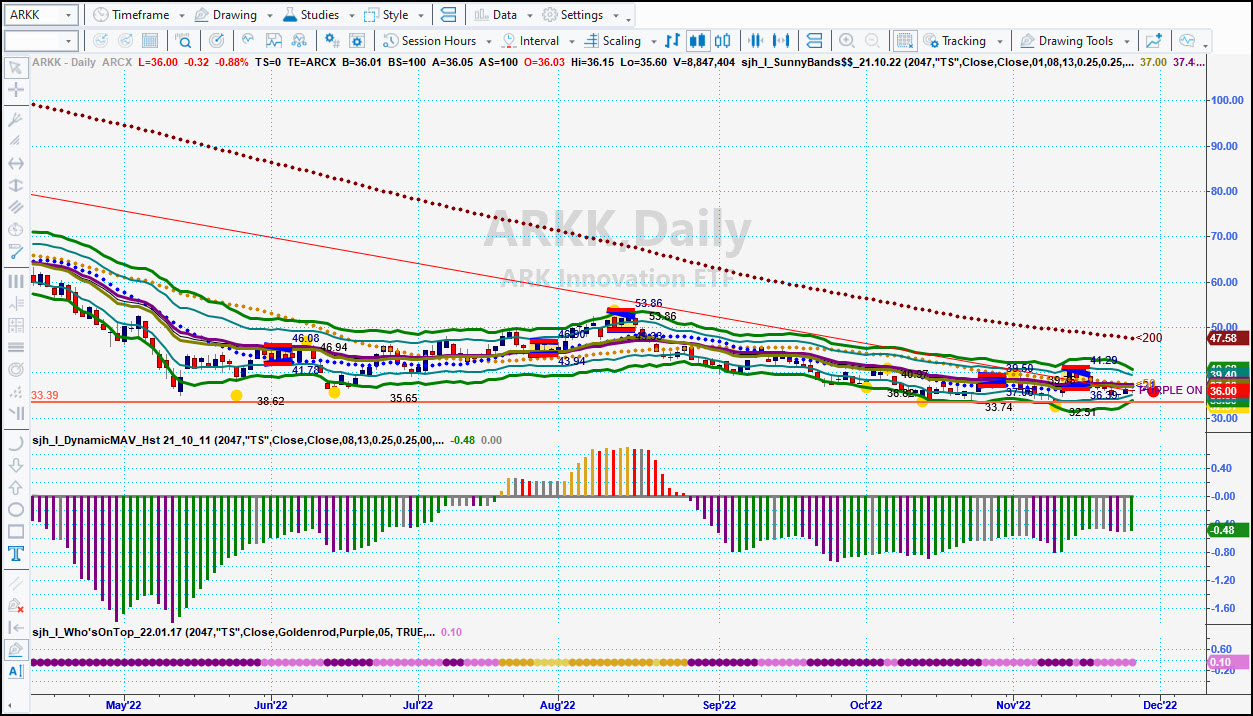Select the vertical double-arrow drawing tool
The width and height of the screenshot is (1253, 716).
(x=16, y=185)
